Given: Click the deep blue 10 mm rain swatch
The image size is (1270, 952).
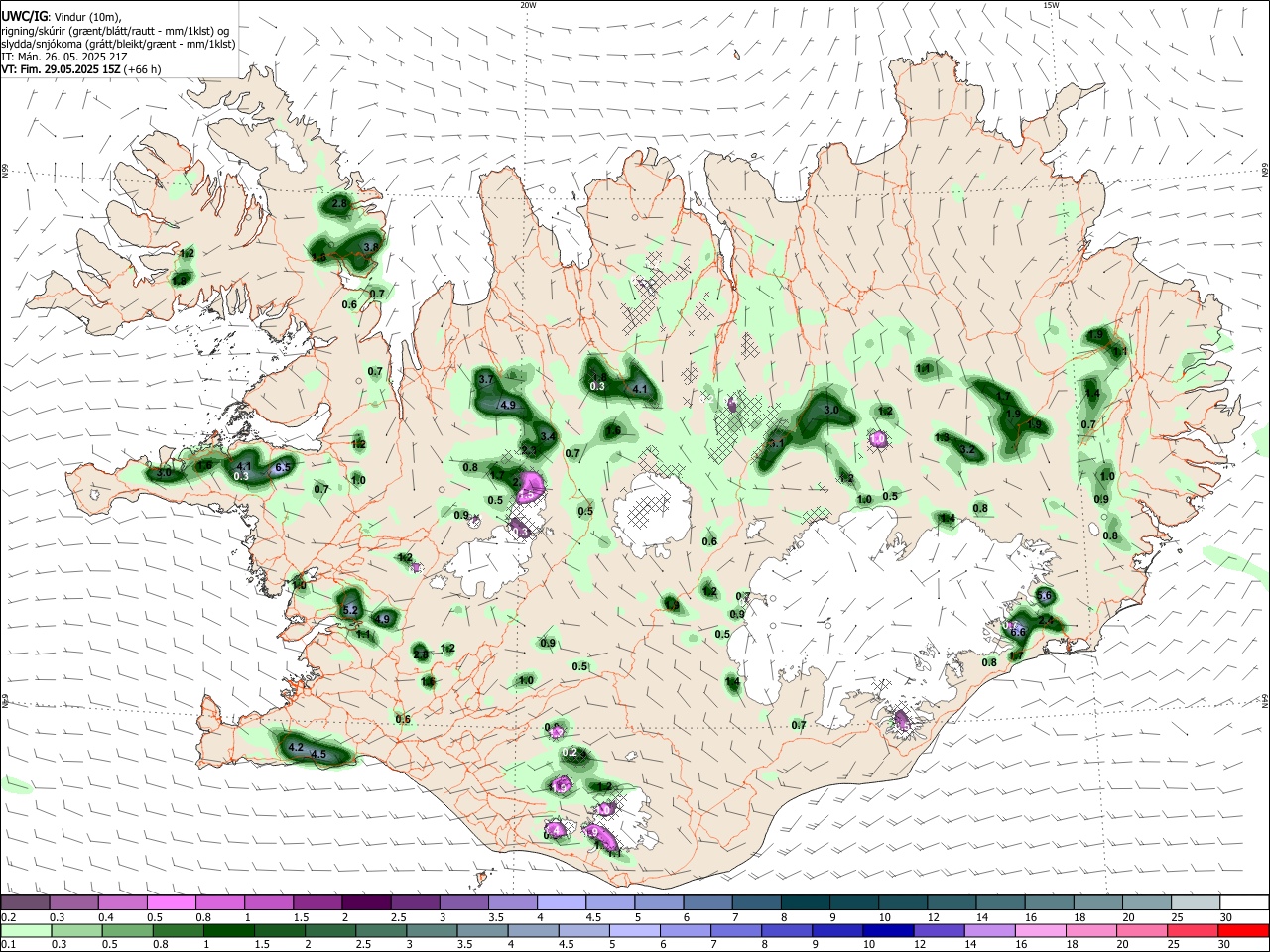Looking at the screenshot, I should (888, 931).
